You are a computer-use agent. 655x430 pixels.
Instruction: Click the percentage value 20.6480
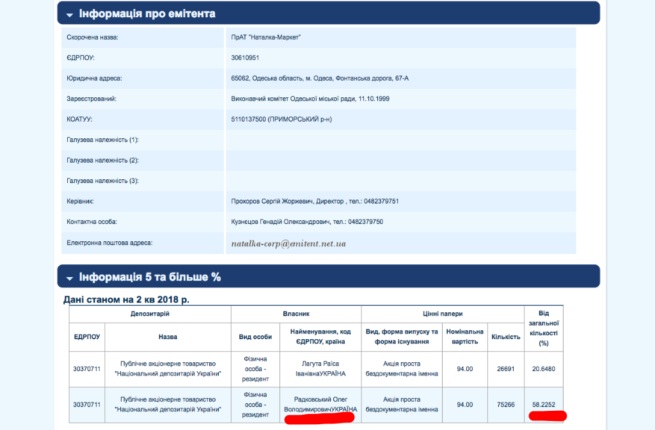pos(544,371)
